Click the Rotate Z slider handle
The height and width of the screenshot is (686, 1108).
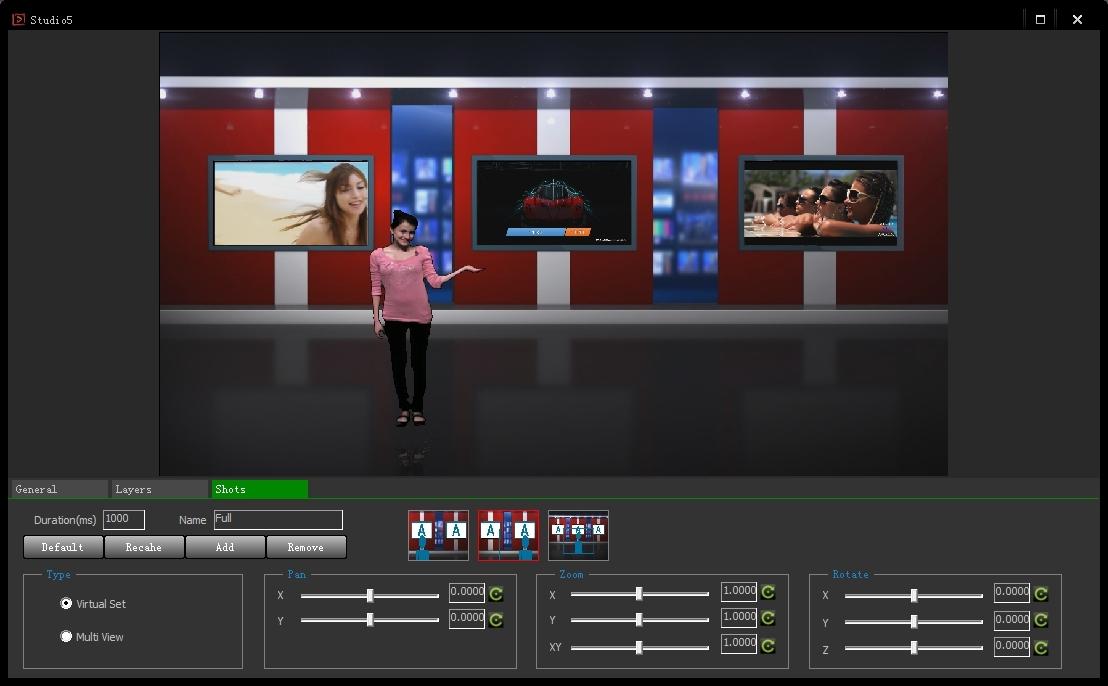(x=914, y=648)
